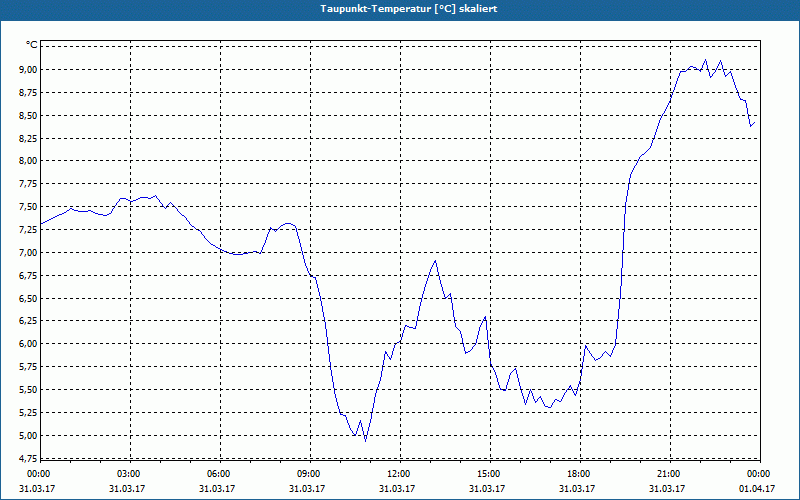Select the '31.03.17' date beneath '21:00'

[x=667, y=489]
